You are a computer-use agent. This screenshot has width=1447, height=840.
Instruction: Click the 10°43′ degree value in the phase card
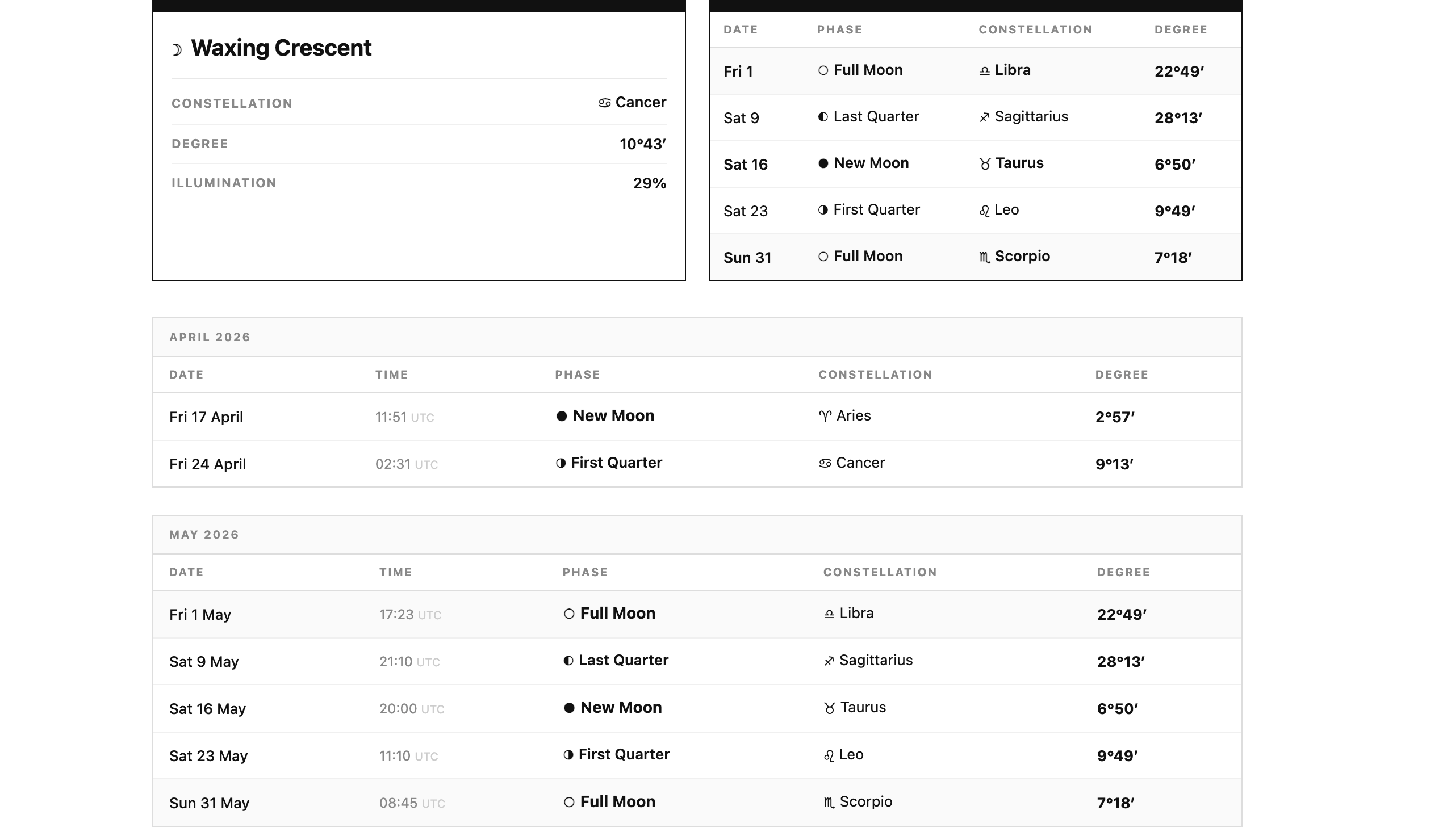(x=643, y=144)
